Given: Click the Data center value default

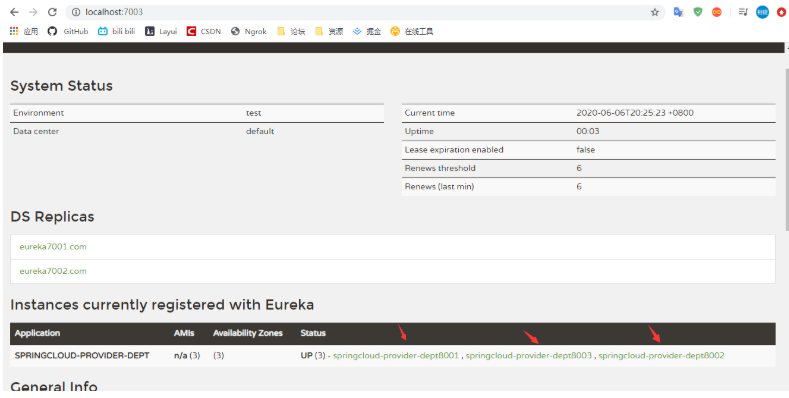Looking at the screenshot, I should (260, 131).
